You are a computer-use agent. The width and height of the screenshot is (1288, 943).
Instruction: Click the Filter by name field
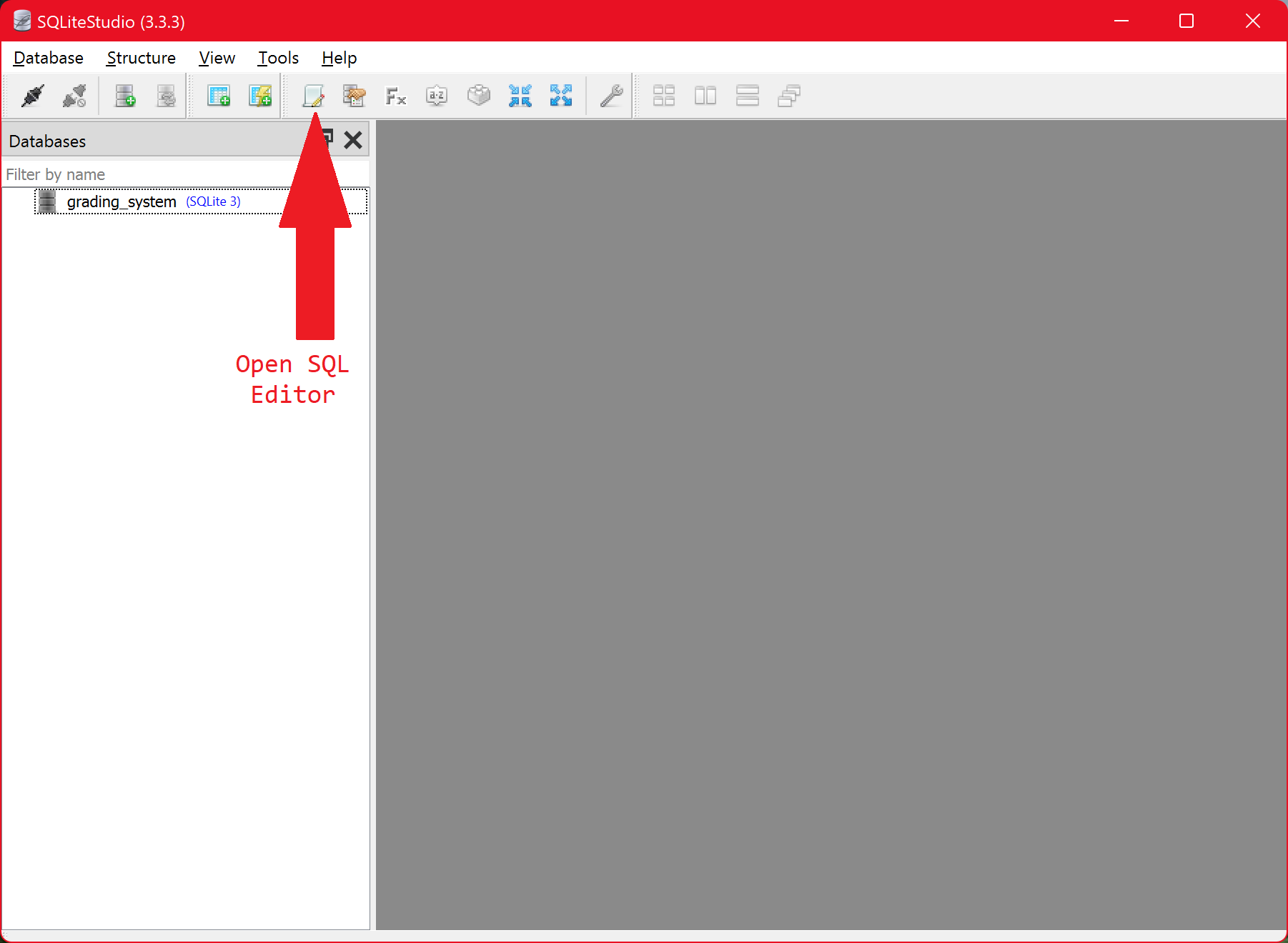point(186,174)
